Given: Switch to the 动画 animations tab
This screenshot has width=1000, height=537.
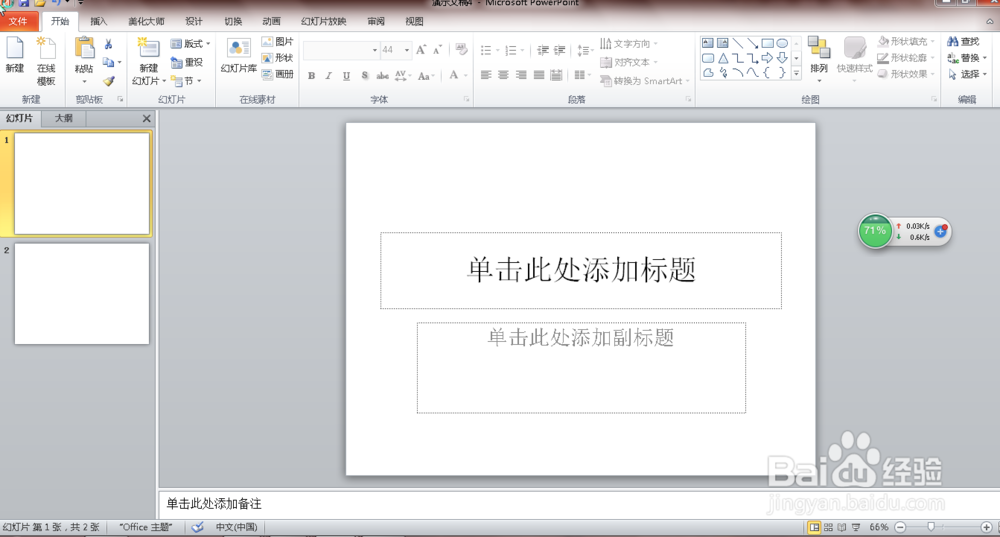Looking at the screenshot, I should tap(272, 22).
